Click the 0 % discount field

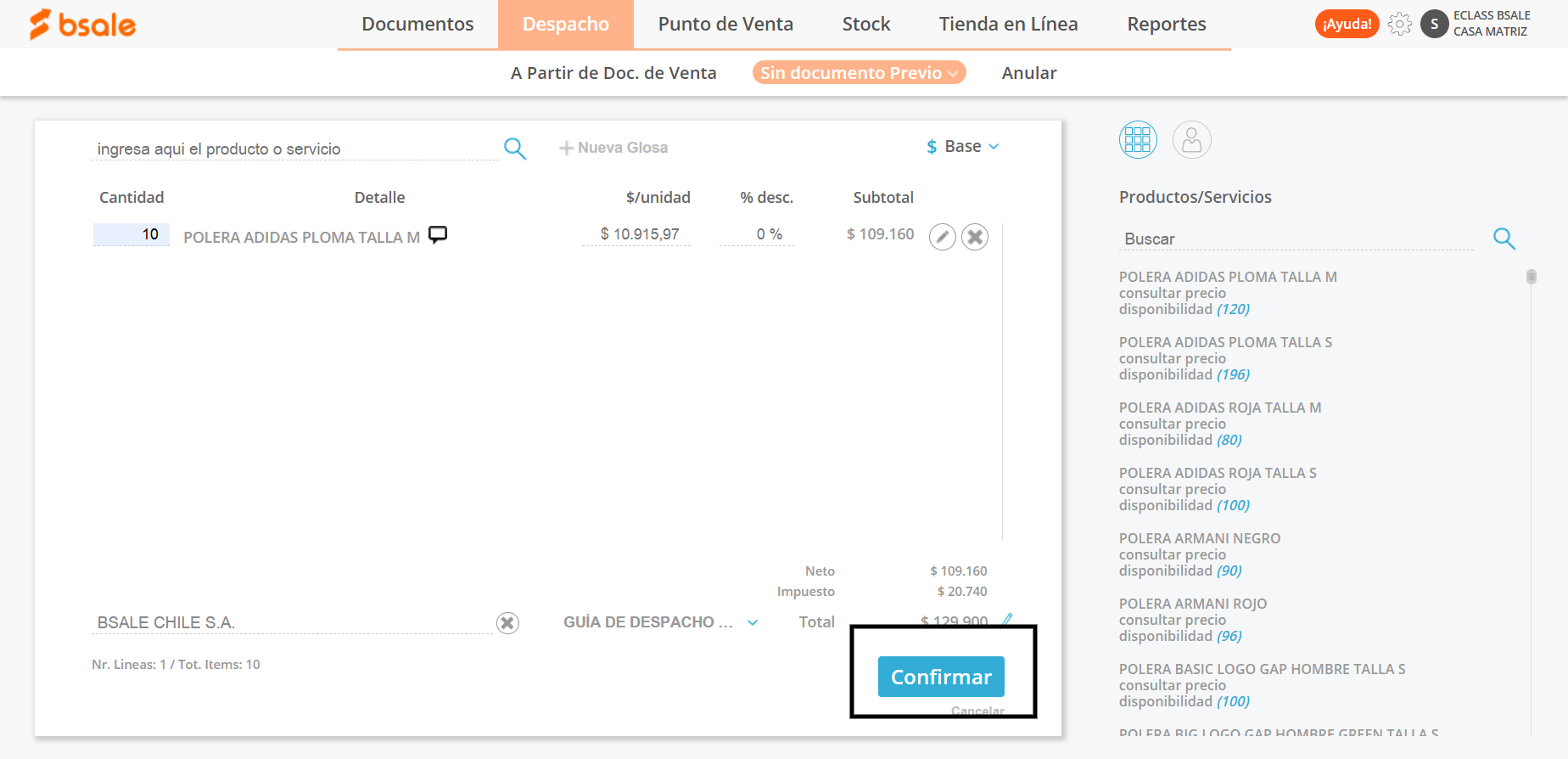tap(757, 234)
